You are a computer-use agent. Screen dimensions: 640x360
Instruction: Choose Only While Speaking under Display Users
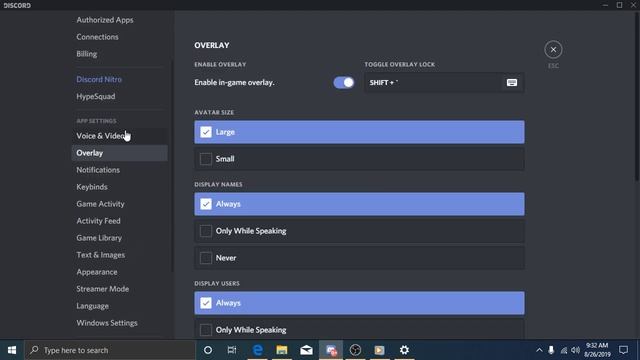click(359, 329)
